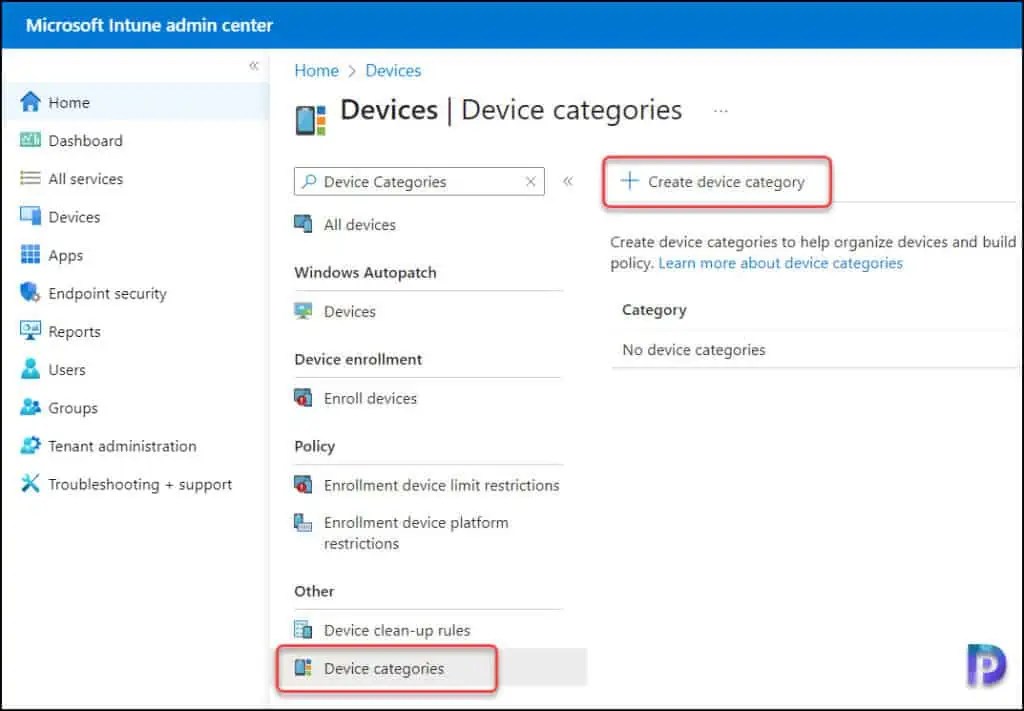Open Device clean-up rules
This screenshot has height=711, width=1024.
point(396,630)
